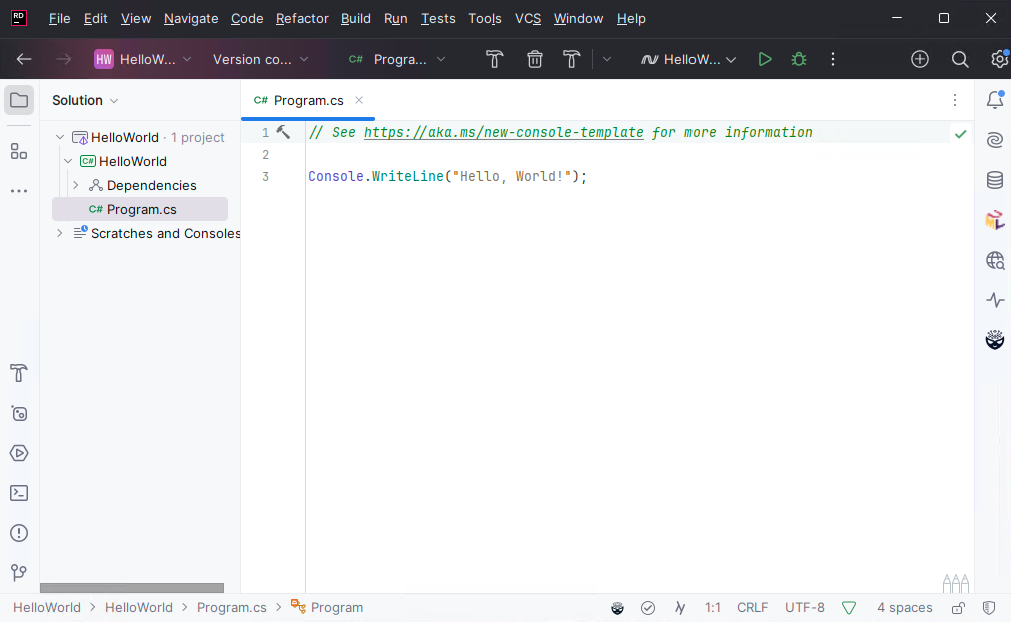The height and width of the screenshot is (622, 1011).
Task: Click the Program breadcrumb in status bar
Action: [328, 607]
